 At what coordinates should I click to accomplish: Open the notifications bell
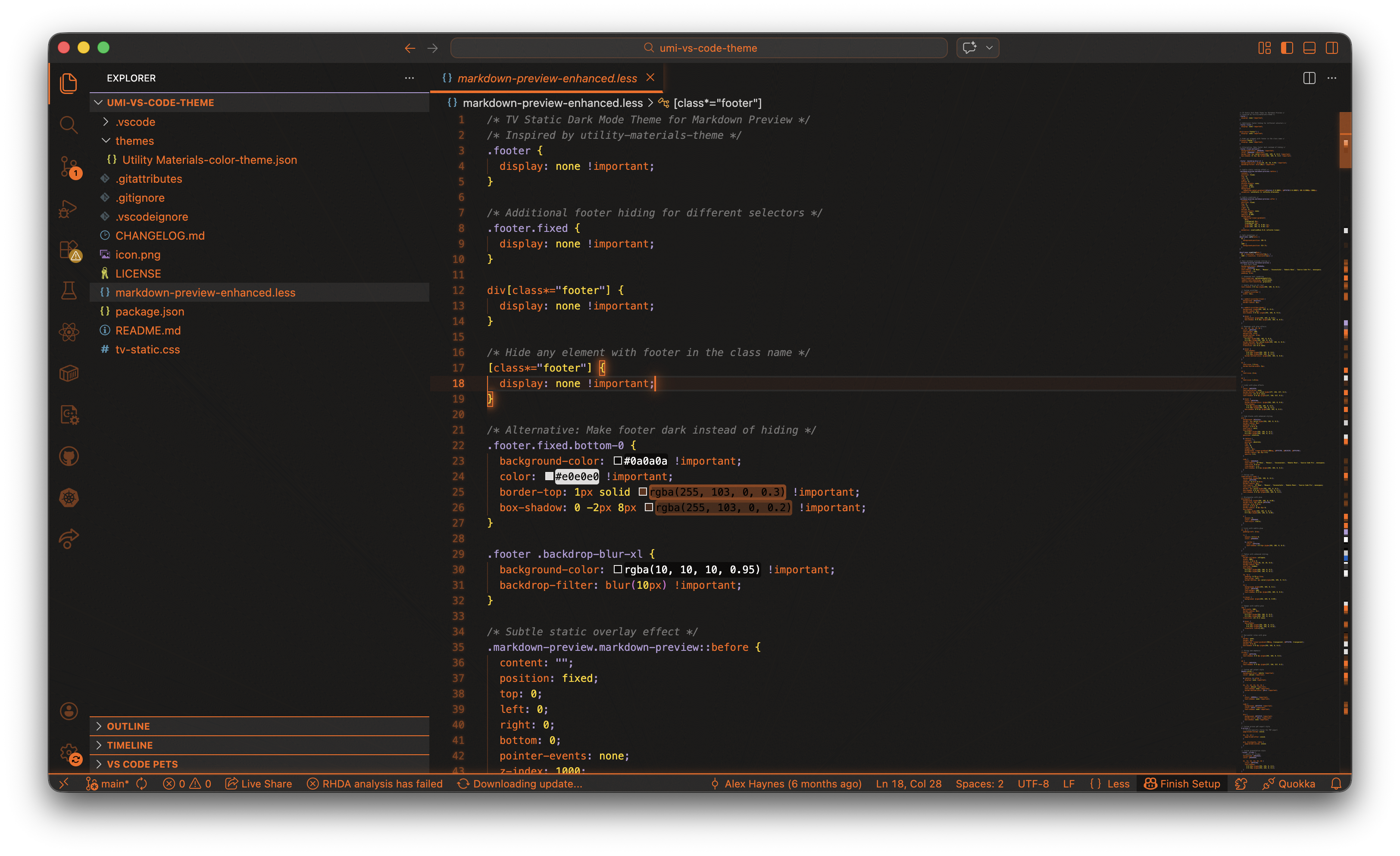1336,783
